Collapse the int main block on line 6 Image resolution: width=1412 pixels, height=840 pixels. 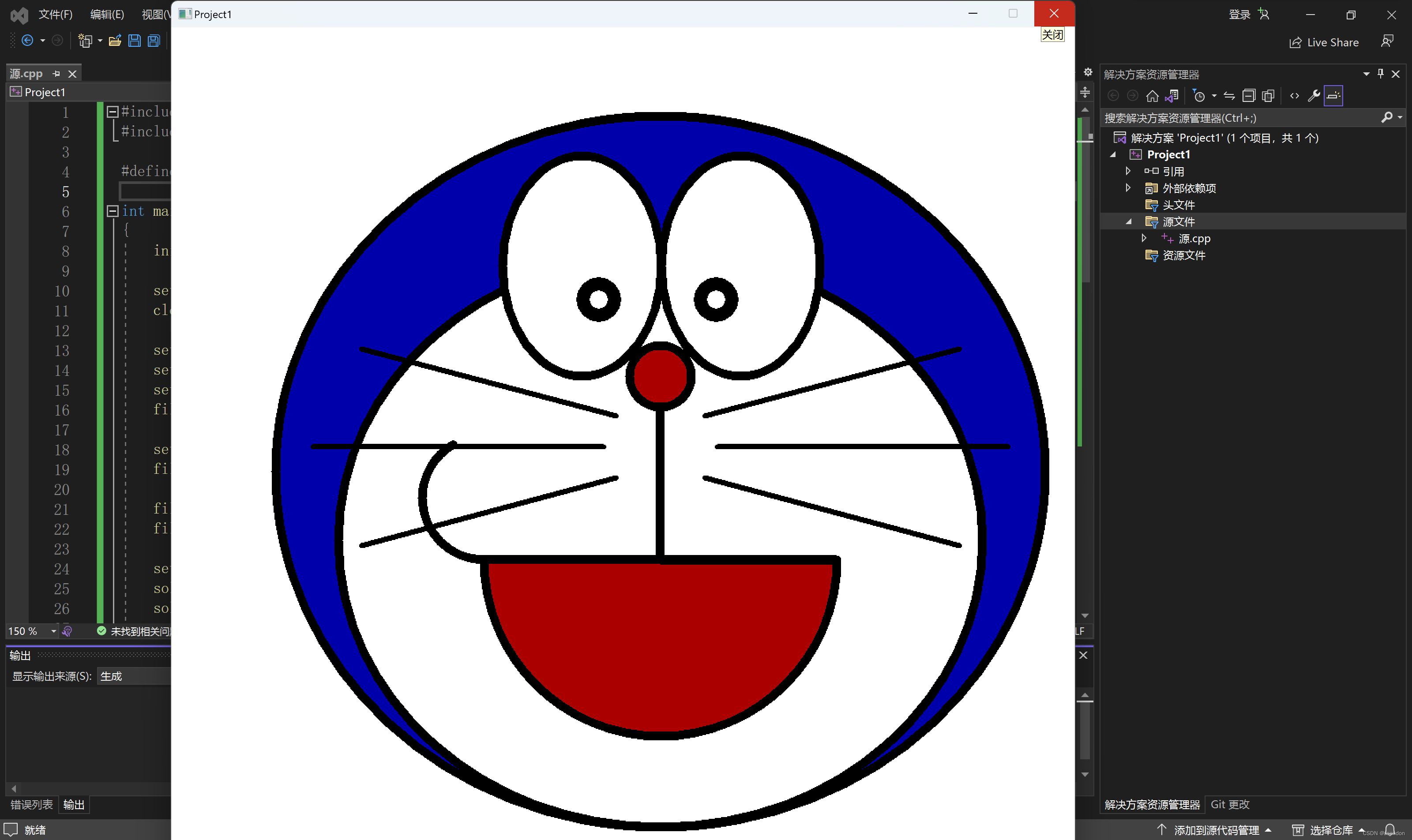tap(112, 211)
